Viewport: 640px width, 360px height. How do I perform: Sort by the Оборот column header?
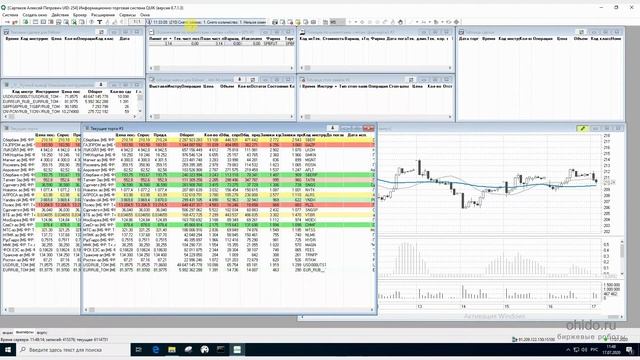(187, 135)
